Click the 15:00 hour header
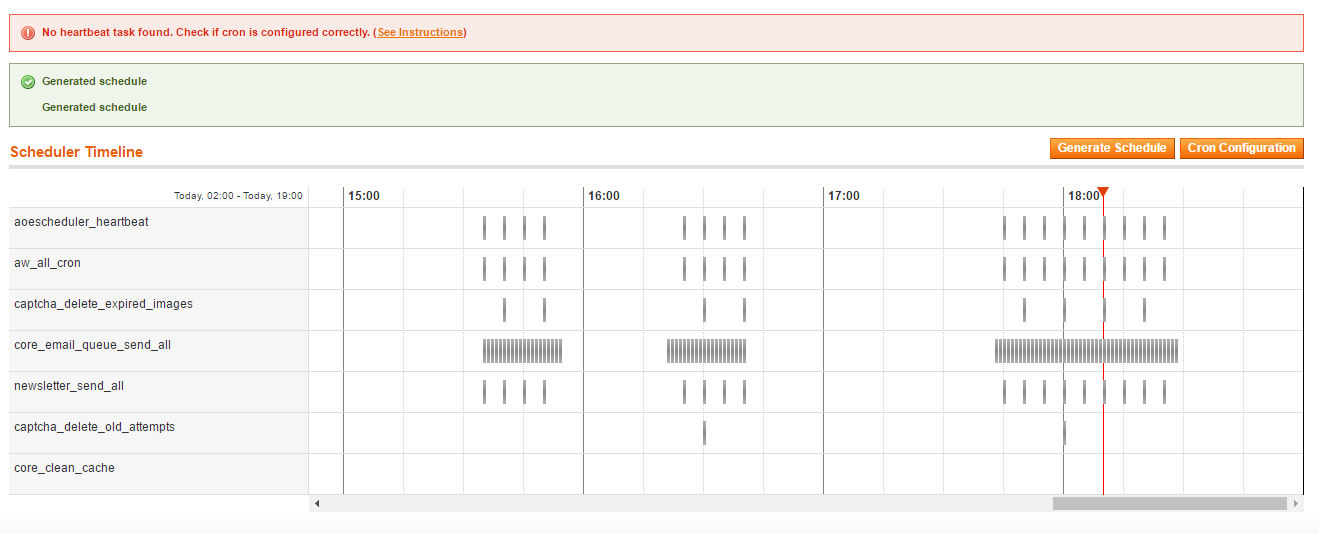 [364, 196]
